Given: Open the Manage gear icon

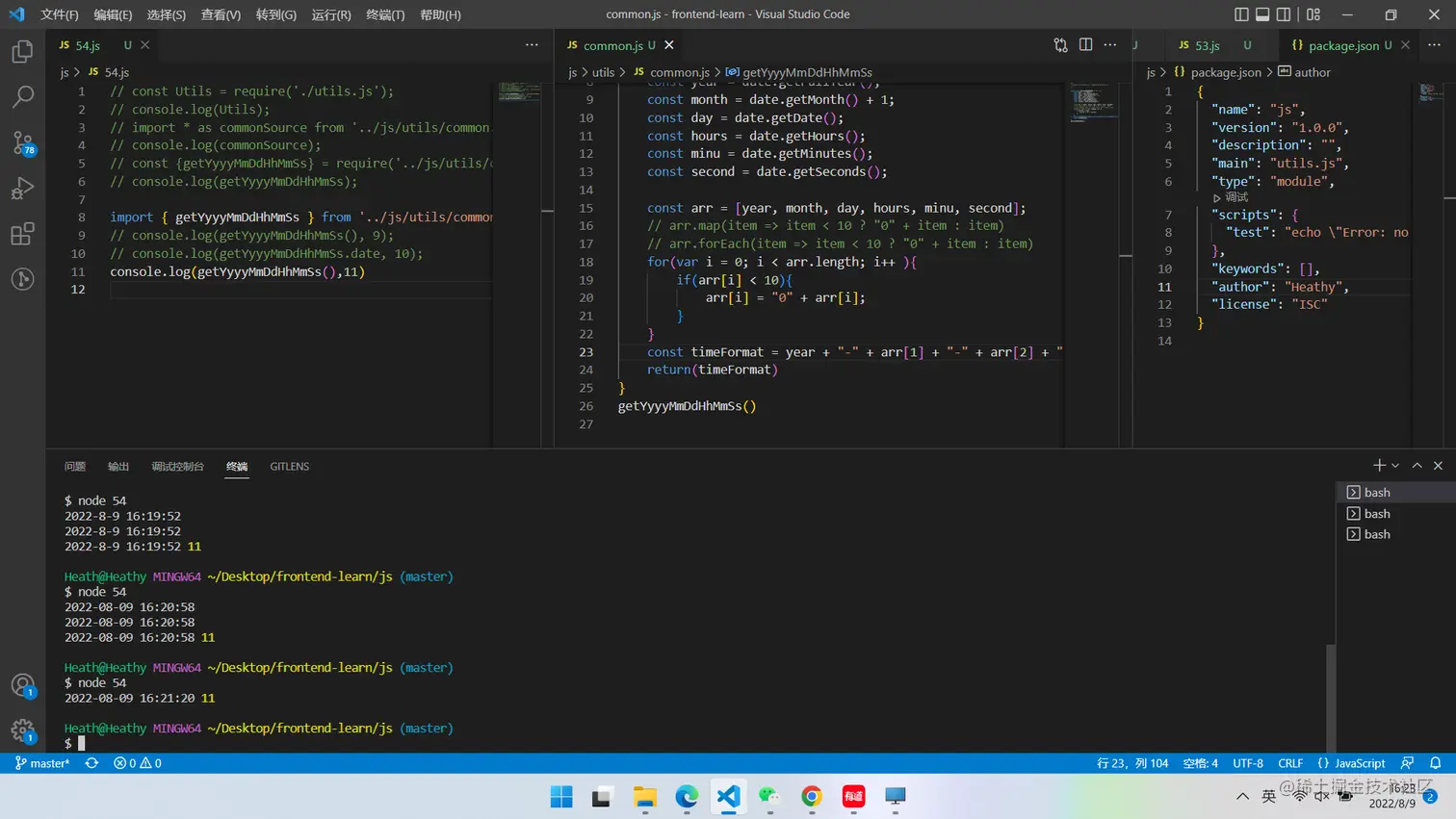Looking at the screenshot, I should coord(23,729).
